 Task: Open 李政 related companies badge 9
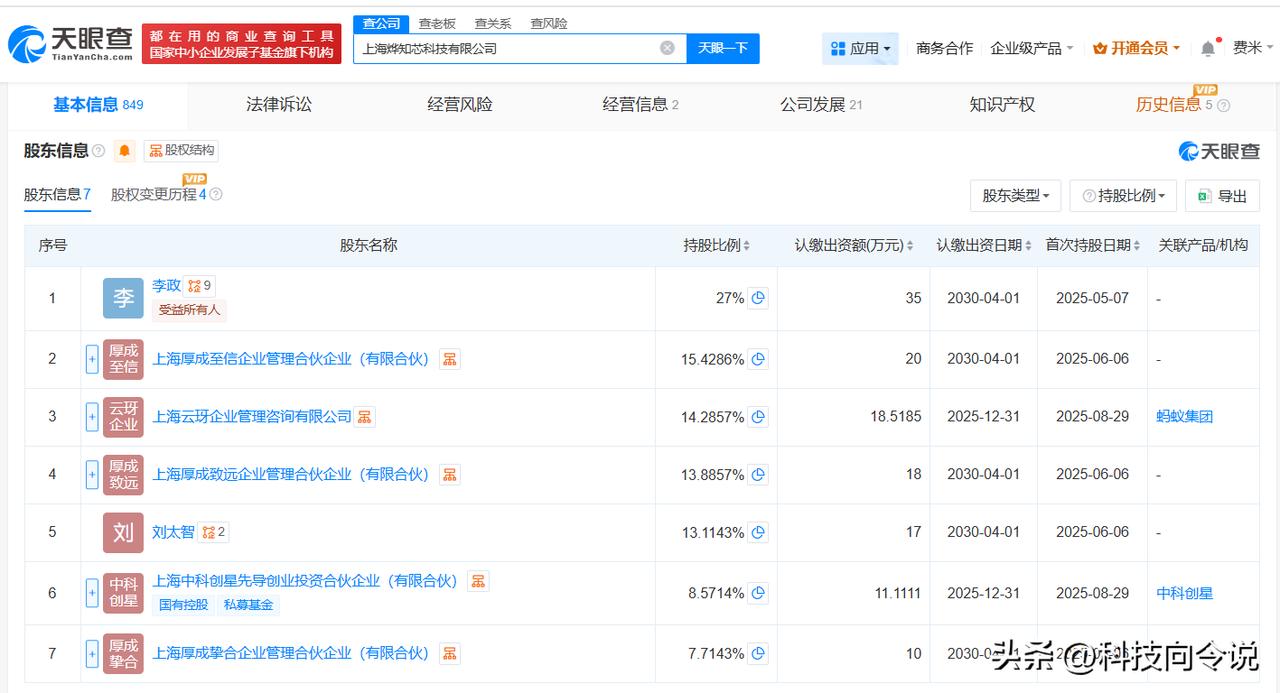[200, 286]
